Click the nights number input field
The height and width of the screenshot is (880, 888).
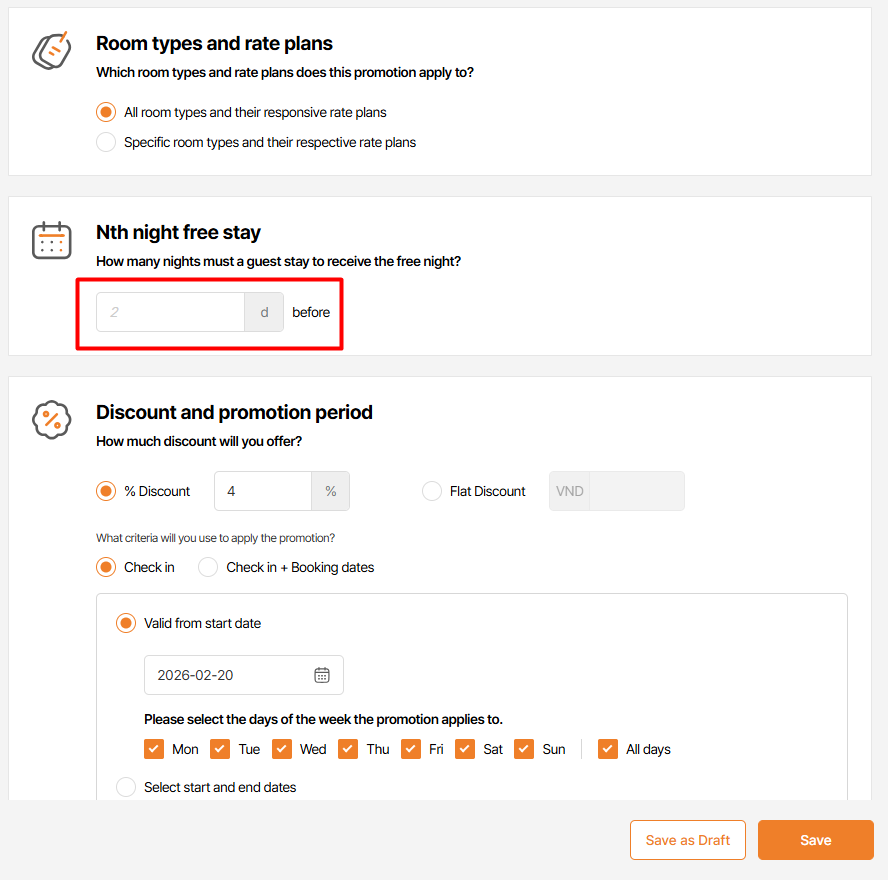(x=170, y=312)
